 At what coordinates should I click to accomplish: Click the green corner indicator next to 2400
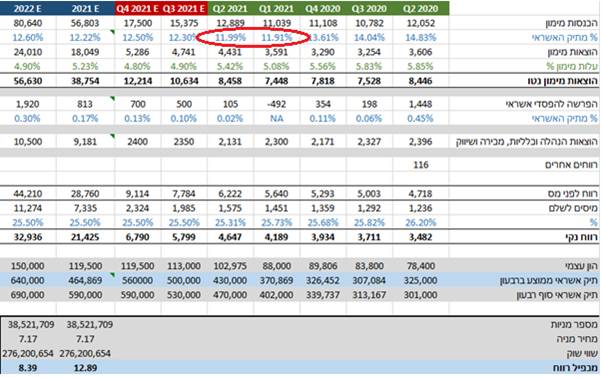[x=112, y=136]
